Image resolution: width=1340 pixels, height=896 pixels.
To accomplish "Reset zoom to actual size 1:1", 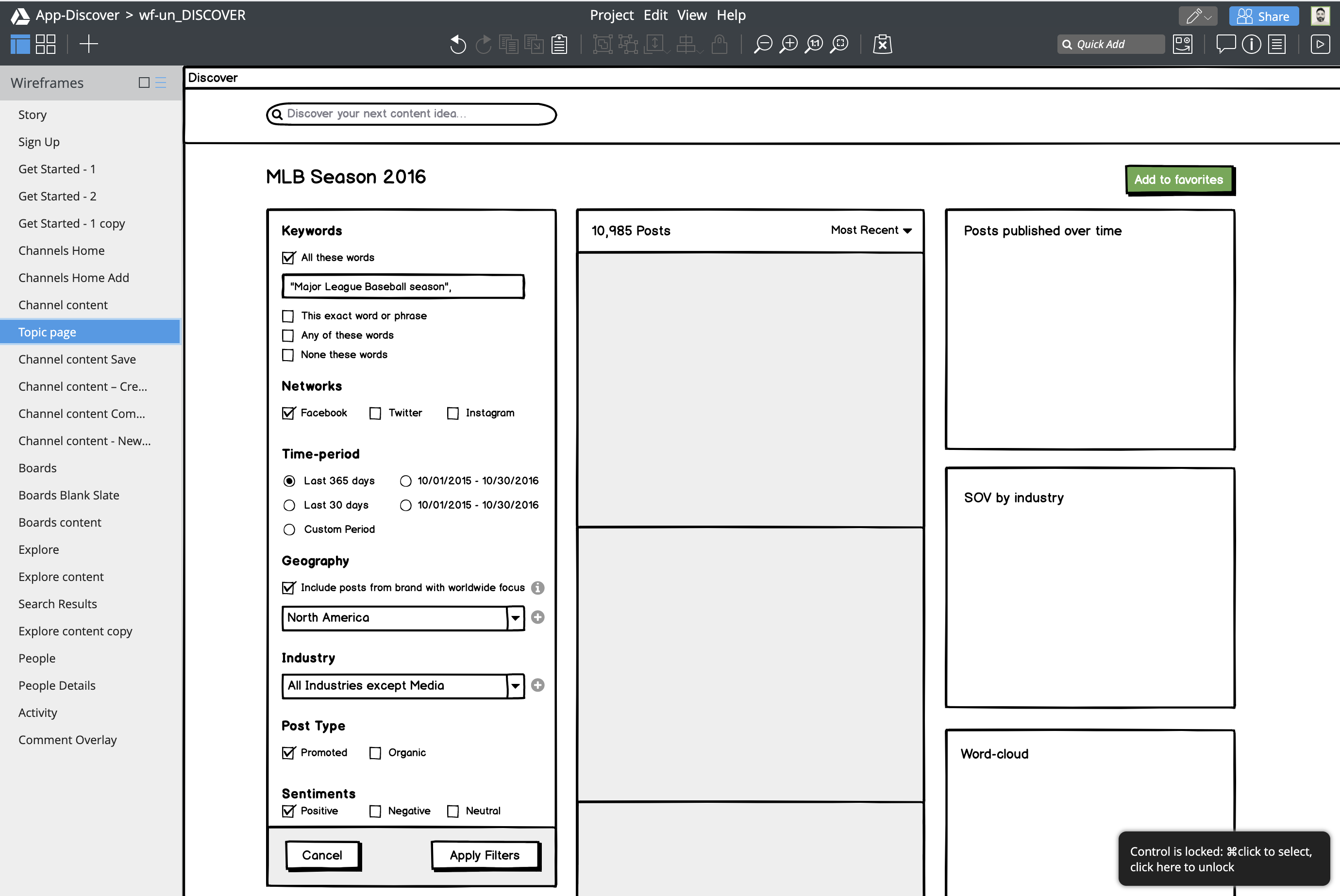I will [x=814, y=44].
